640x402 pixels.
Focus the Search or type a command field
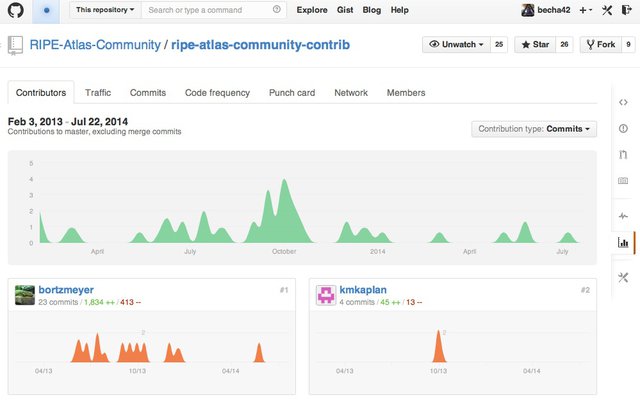click(x=213, y=10)
